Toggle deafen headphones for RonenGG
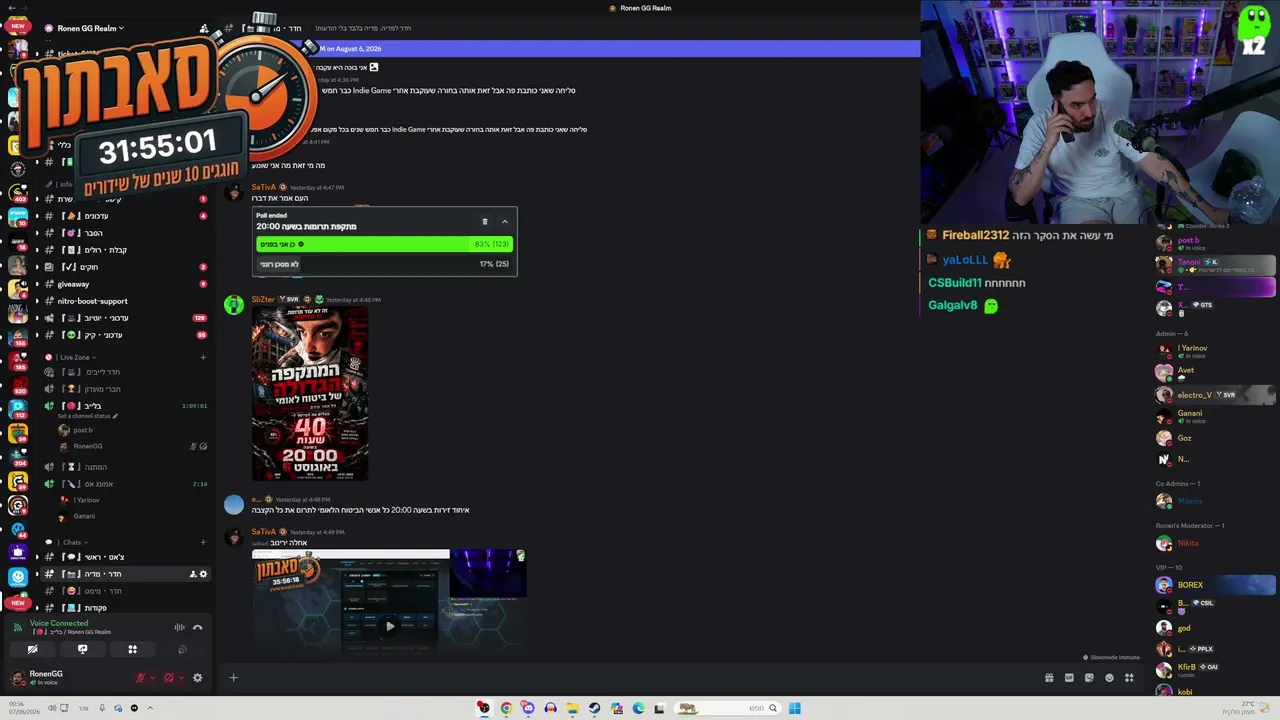This screenshot has height=720, width=1280. point(168,678)
